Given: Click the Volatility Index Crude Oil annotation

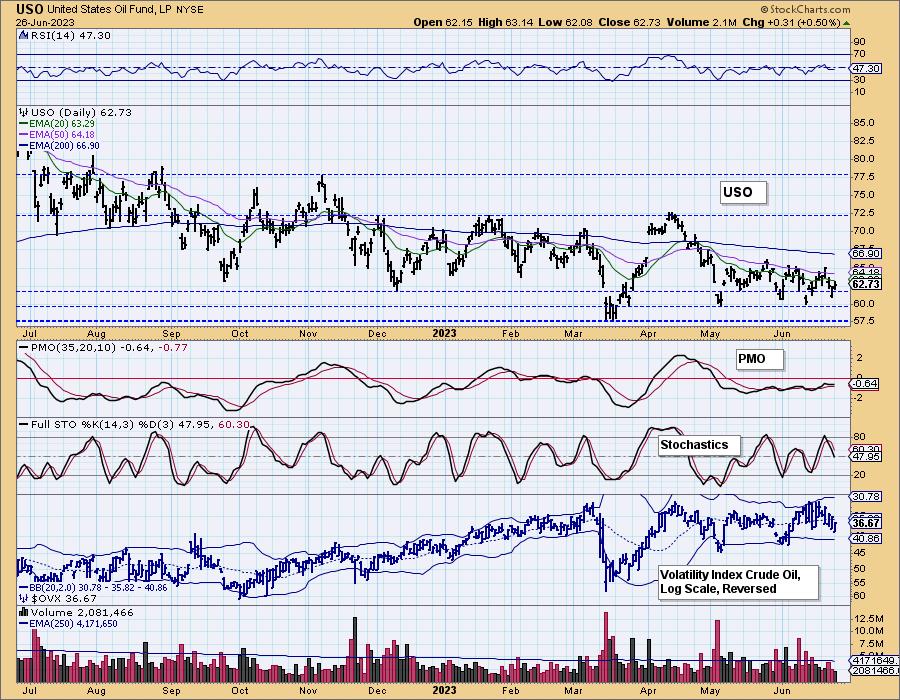Looking at the screenshot, I should [x=738, y=582].
